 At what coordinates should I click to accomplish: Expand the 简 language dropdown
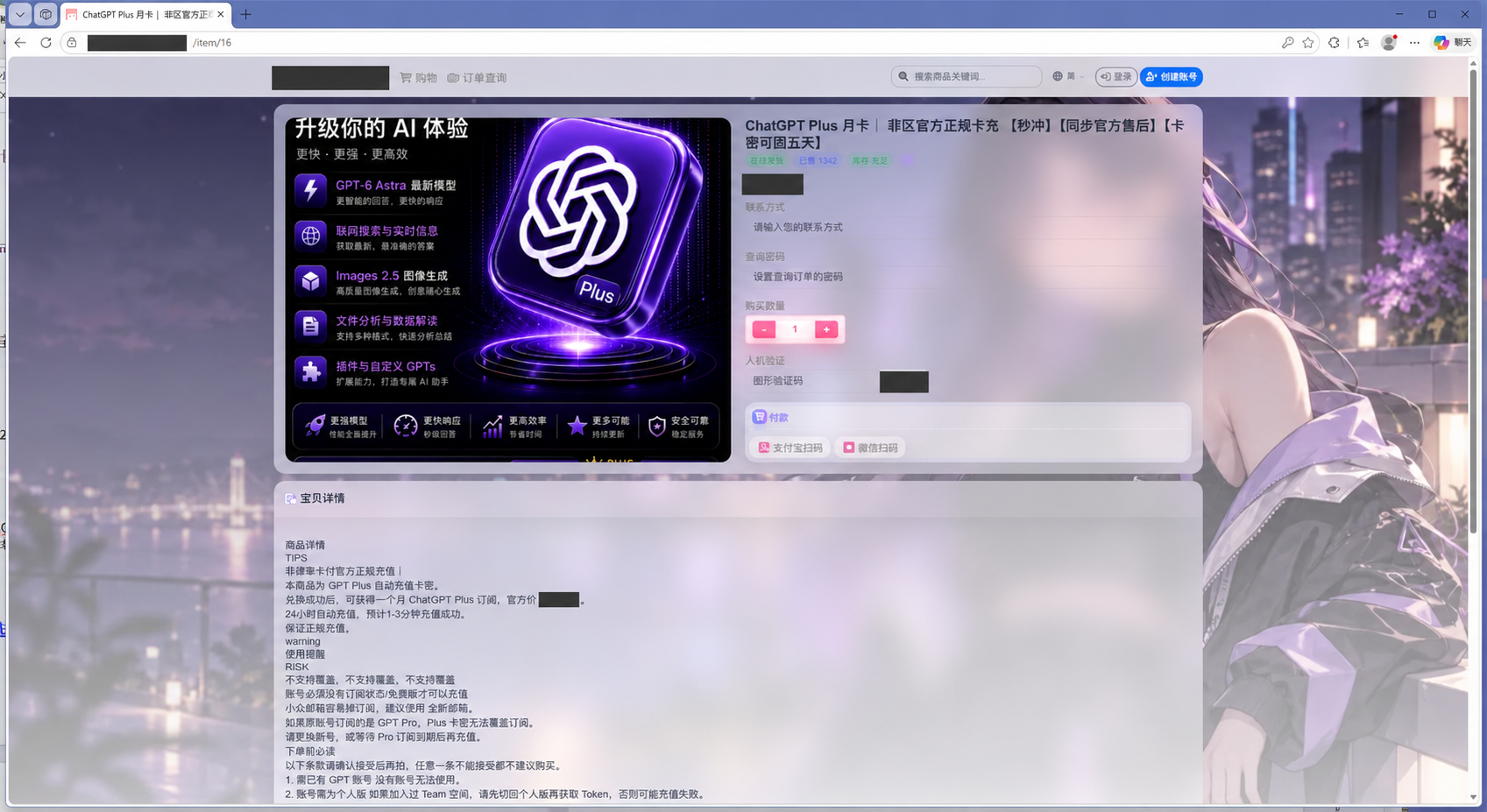click(1068, 76)
